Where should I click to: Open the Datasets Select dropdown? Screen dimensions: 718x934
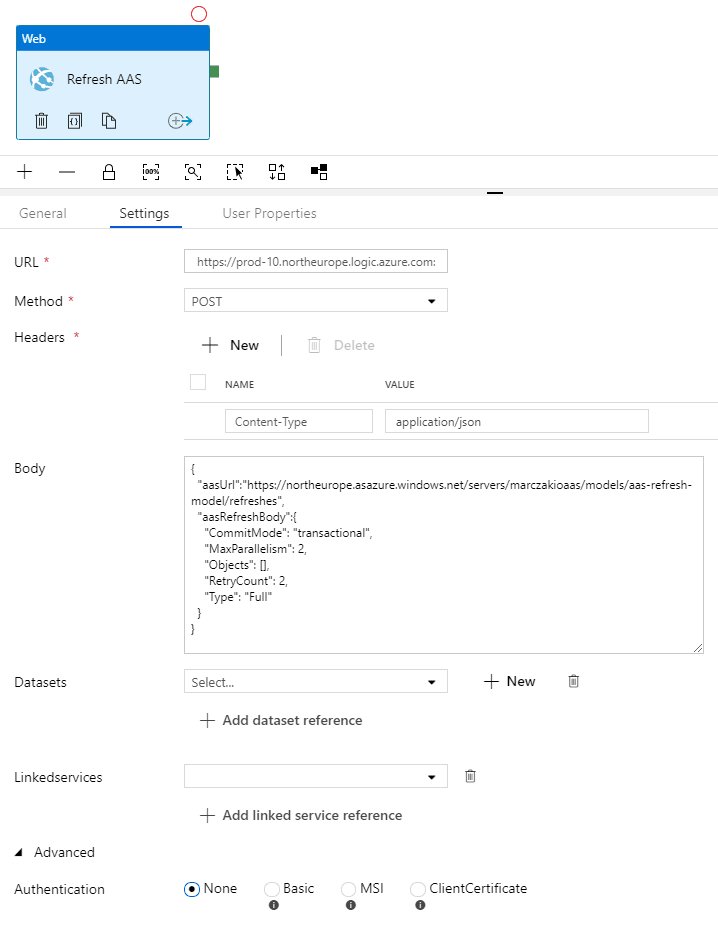tap(316, 681)
